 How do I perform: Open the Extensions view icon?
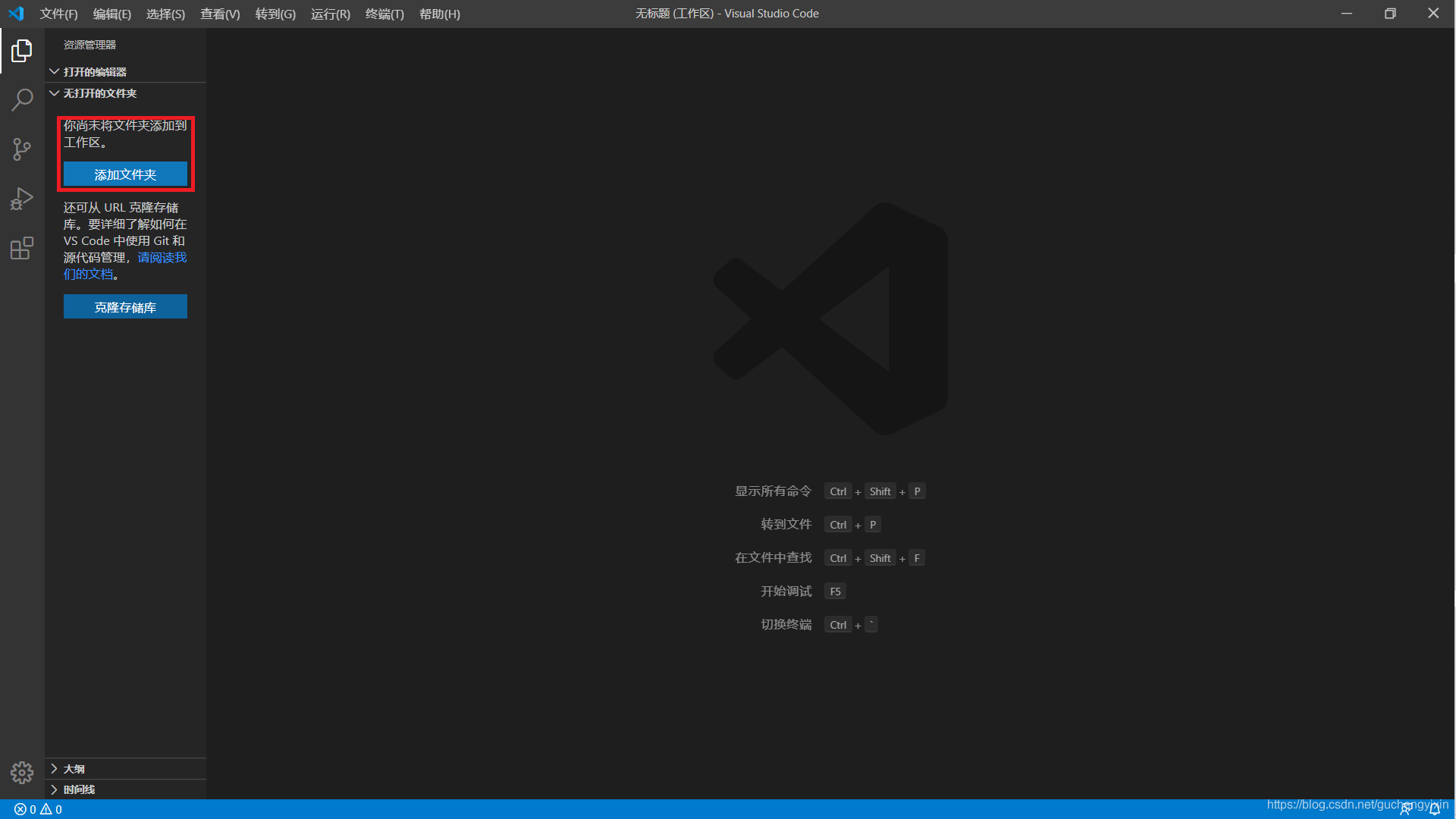coord(22,248)
